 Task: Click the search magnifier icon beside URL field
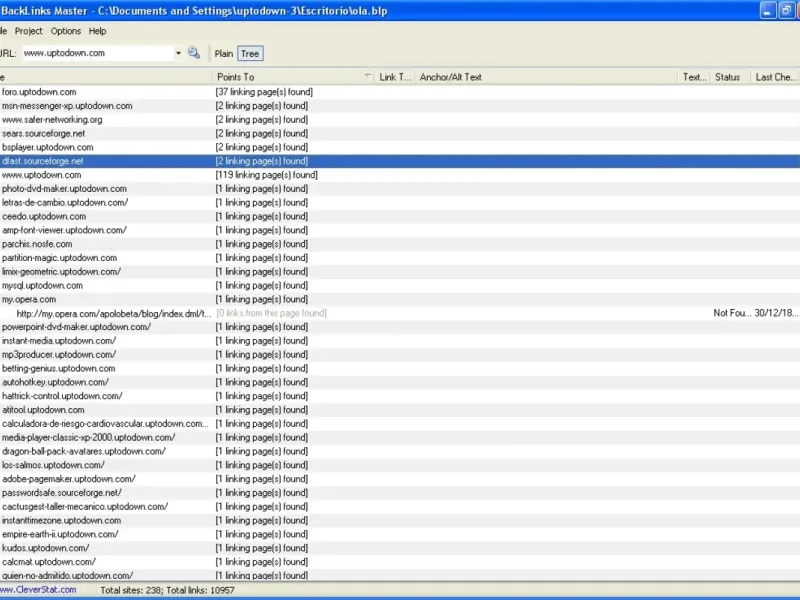194,53
